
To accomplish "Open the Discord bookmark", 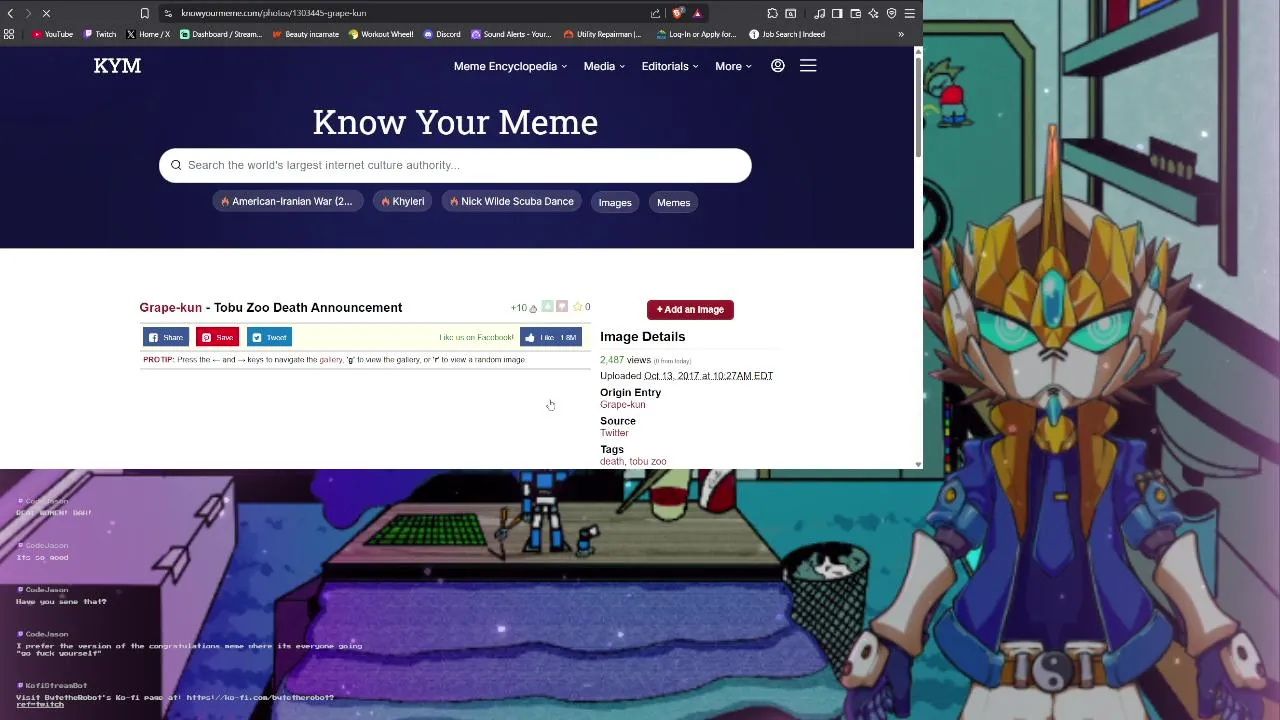I will [442, 34].
